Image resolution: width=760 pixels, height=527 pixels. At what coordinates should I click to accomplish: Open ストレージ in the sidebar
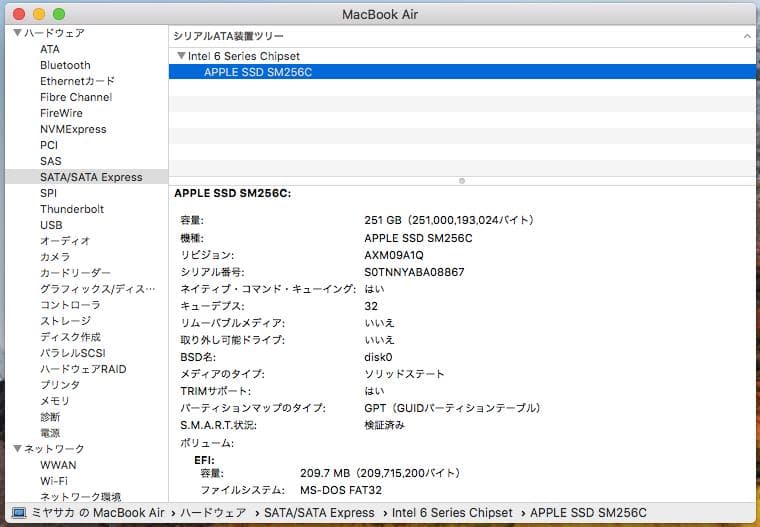coord(65,321)
